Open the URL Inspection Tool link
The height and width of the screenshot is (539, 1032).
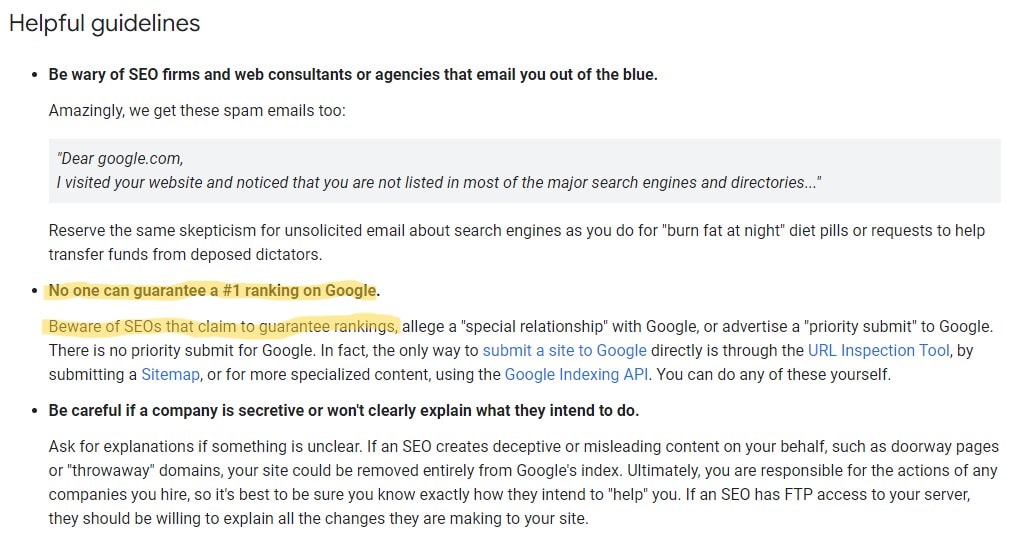point(879,351)
